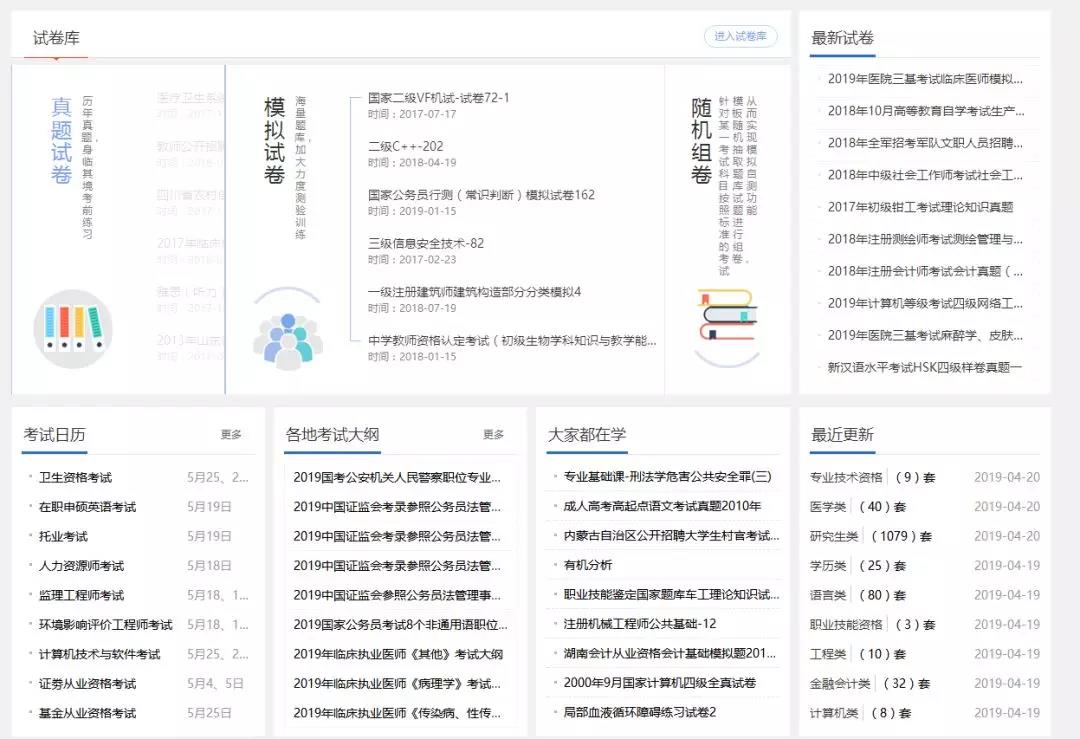
Task: Open 2019国家公务员考试8个非通用语职位 syllabus
Action: click(x=400, y=625)
